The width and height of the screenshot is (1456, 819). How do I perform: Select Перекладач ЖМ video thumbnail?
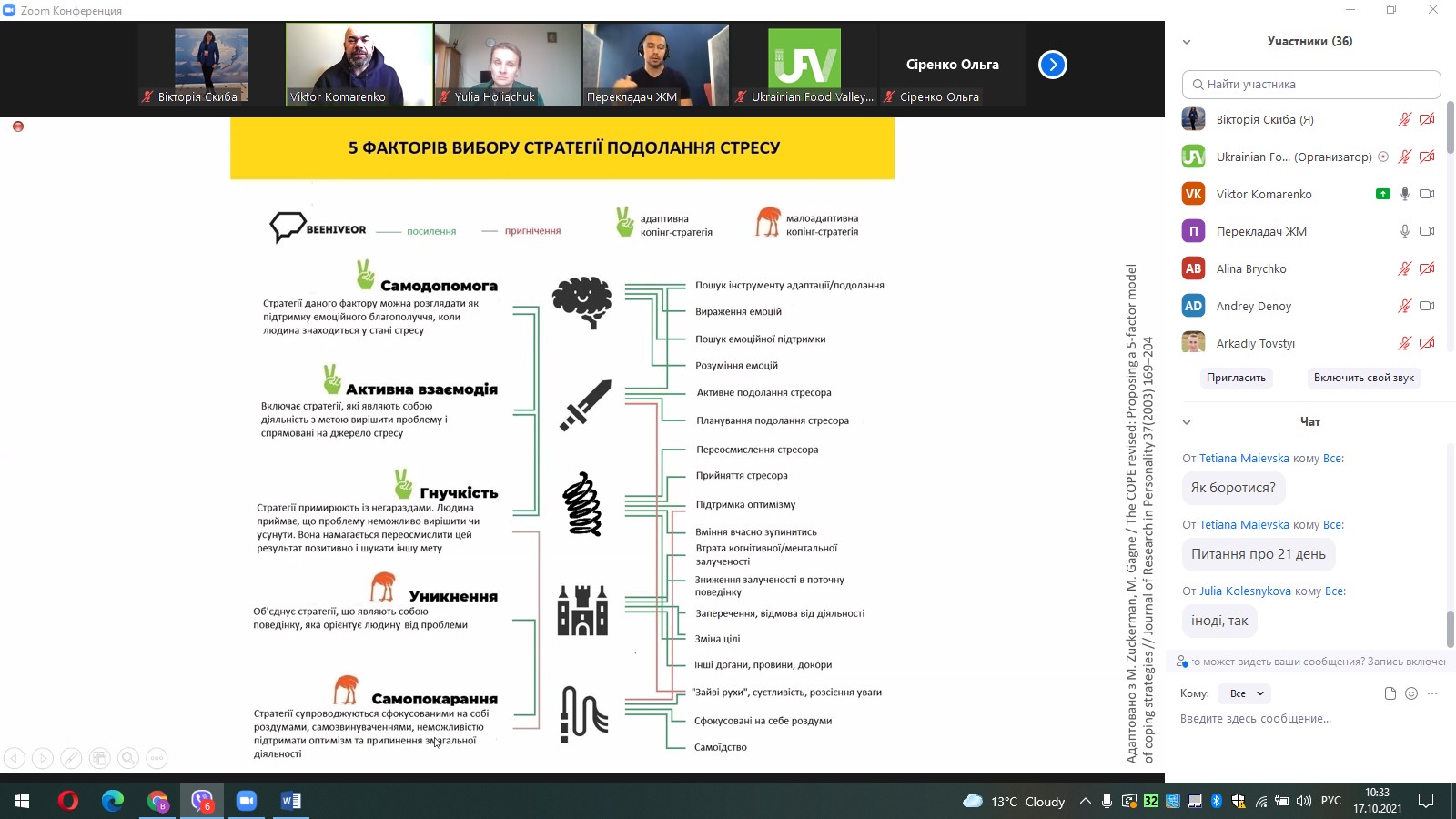(656, 65)
